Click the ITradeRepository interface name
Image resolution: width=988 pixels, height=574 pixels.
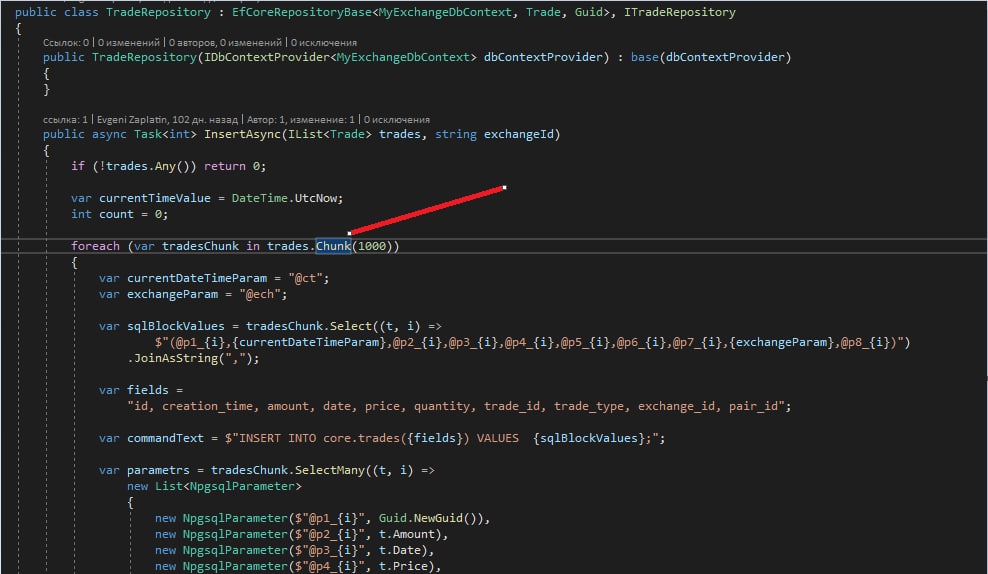[679, 12]
